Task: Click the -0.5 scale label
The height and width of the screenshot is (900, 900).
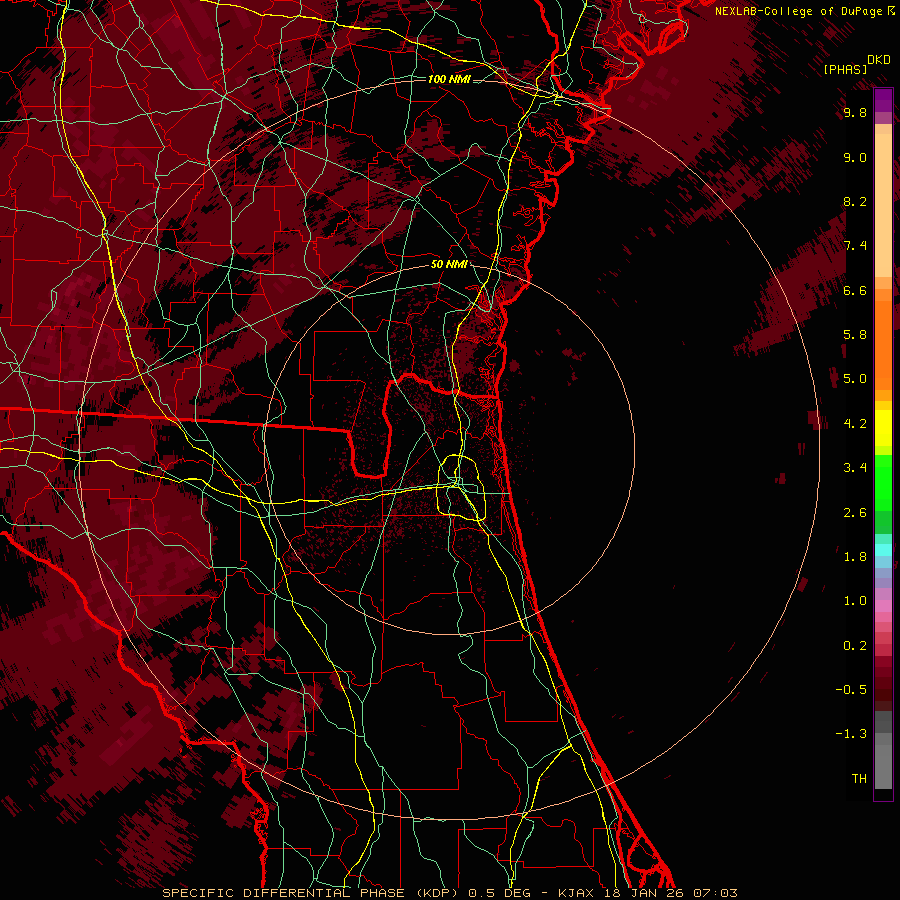Action: tap(851, 690)
